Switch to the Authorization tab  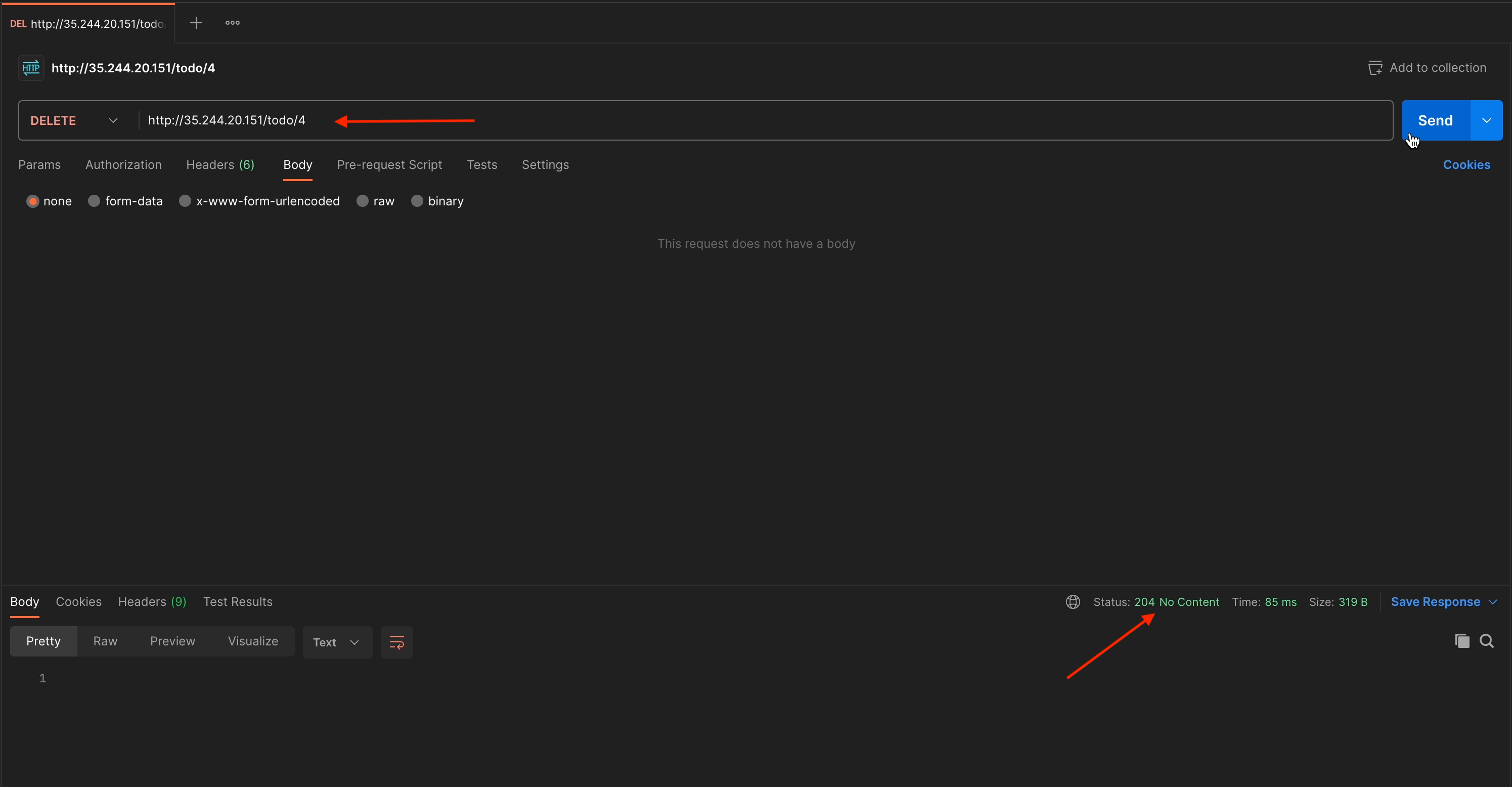click(123, 165)
